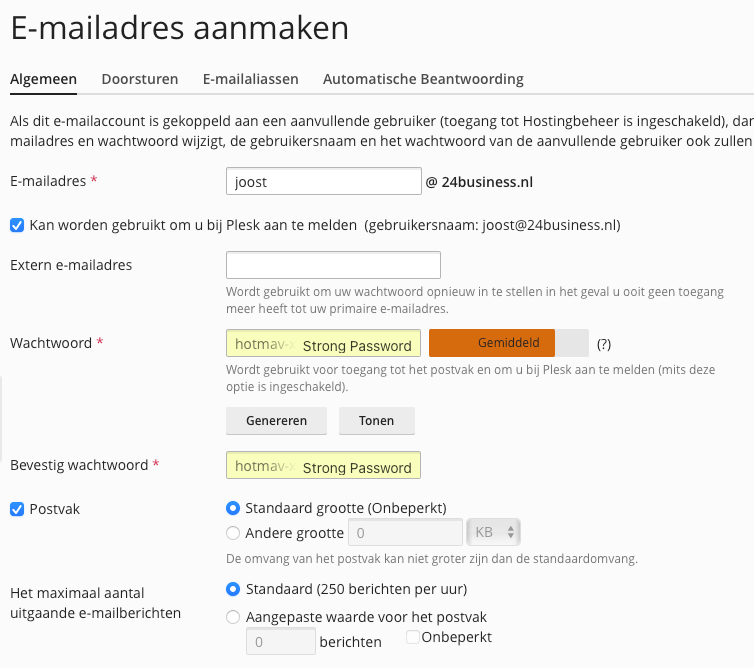Click the password strength indicator bar
Viewport: 754px width, 668px height.
click(x=509, y=343)
